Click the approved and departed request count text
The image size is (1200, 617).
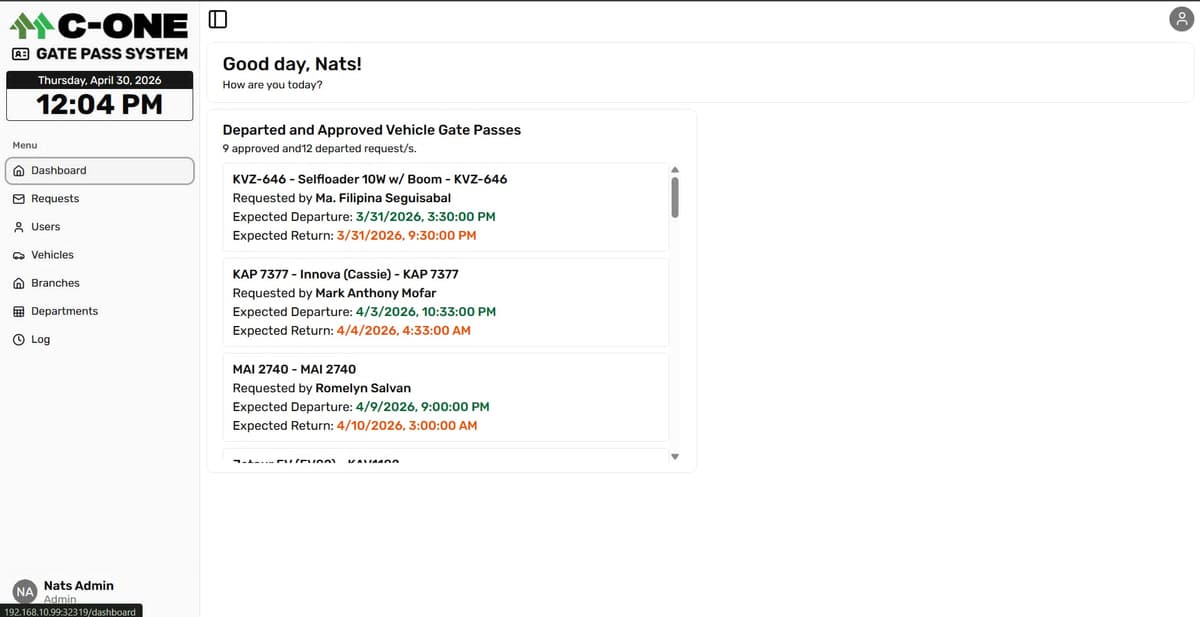(x=319, y=149)
